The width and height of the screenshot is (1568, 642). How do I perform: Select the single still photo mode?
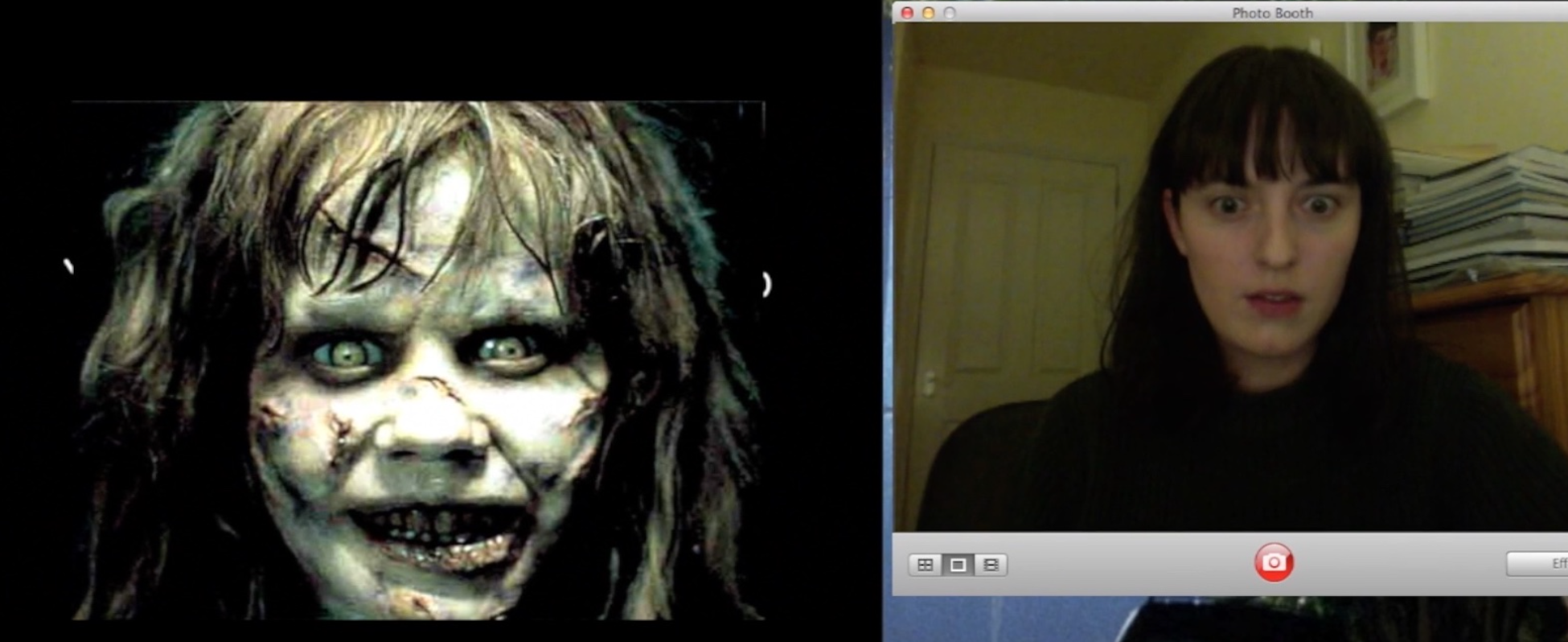958,565
